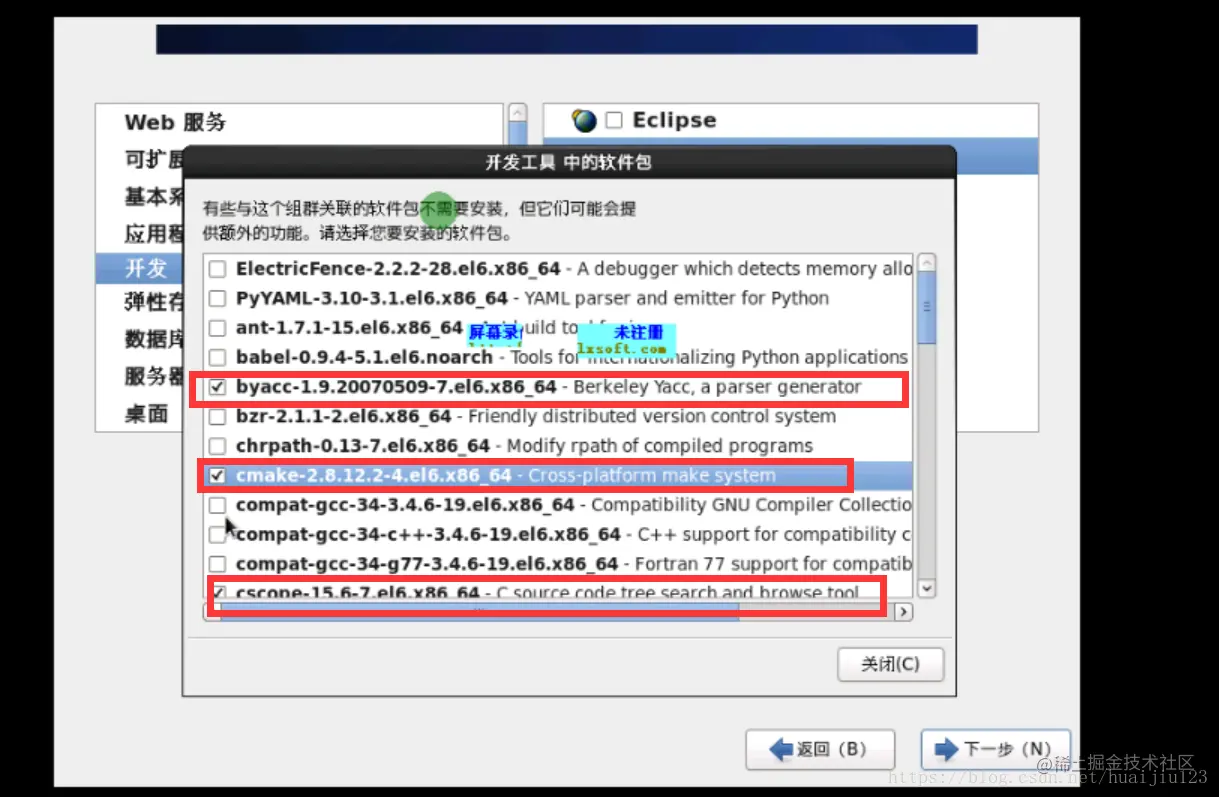Click the back arrow icon on 返回 button
The image size is (1219, 797).
tap(781, 749)
